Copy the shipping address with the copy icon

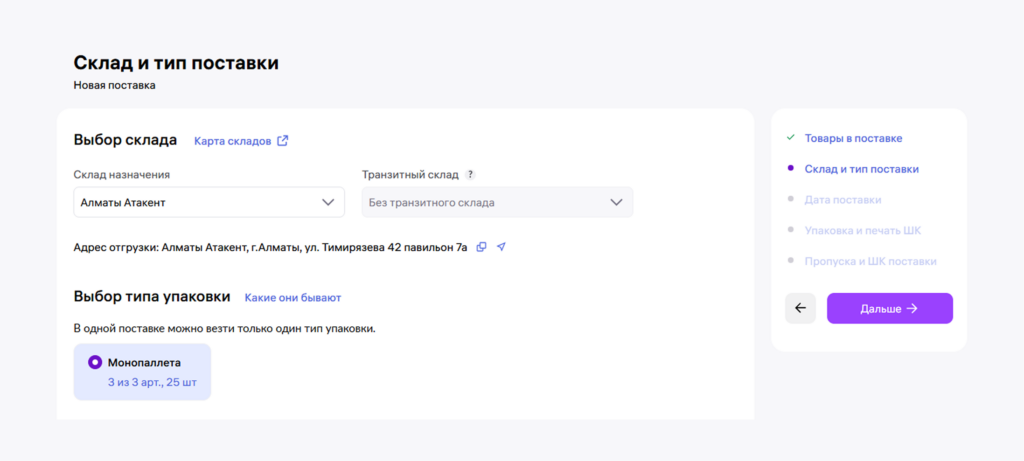click(x=481, y=247)
